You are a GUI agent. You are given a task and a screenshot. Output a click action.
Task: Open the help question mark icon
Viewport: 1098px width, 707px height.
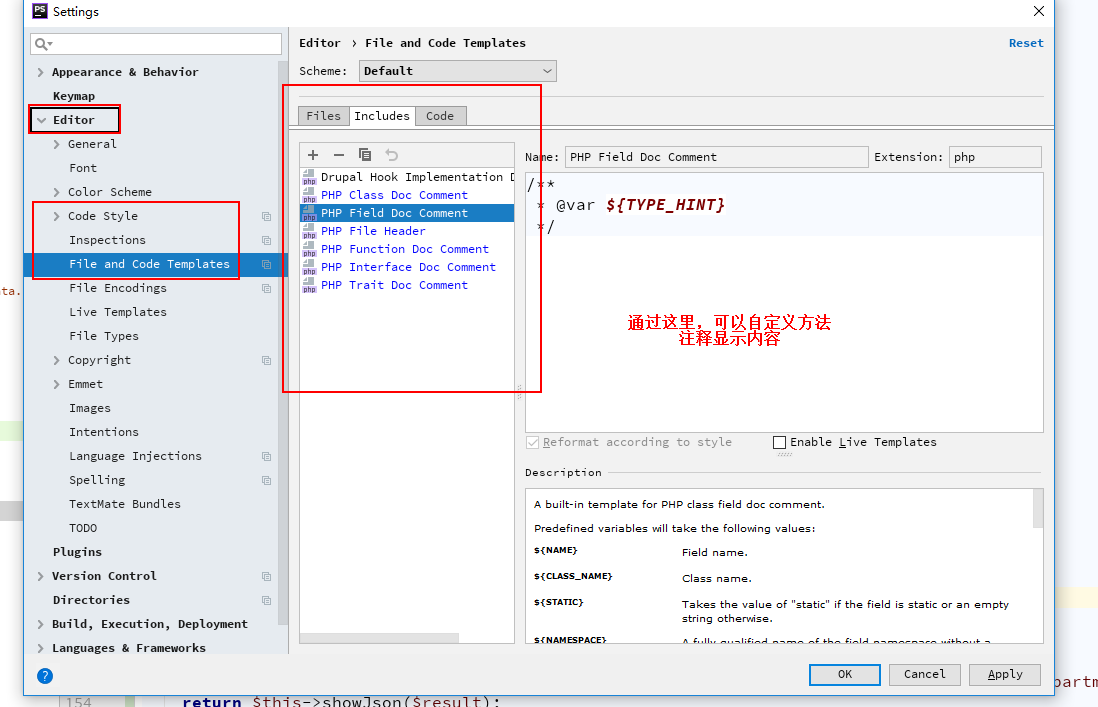45,675
